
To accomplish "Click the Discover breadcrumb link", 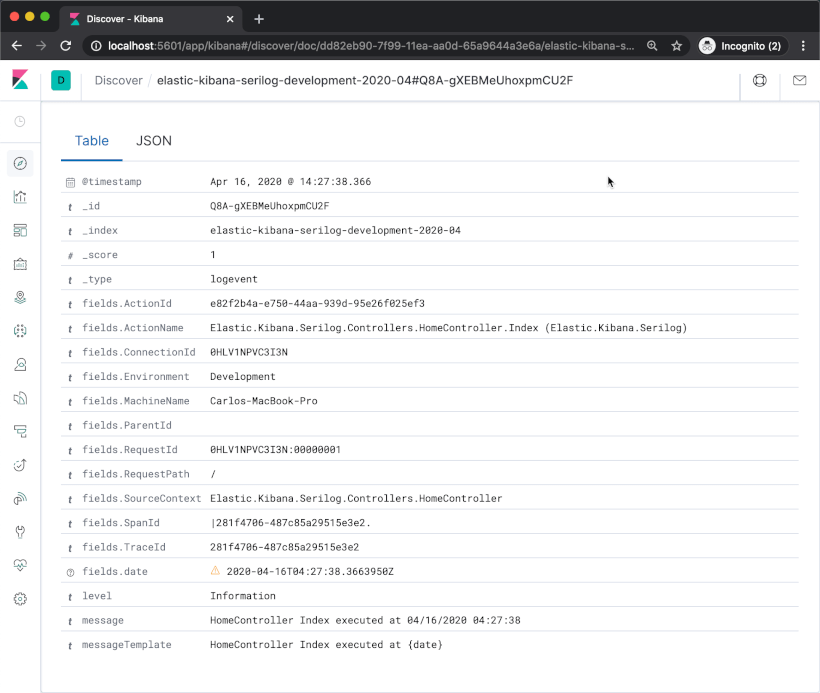I will pos(119,80).
